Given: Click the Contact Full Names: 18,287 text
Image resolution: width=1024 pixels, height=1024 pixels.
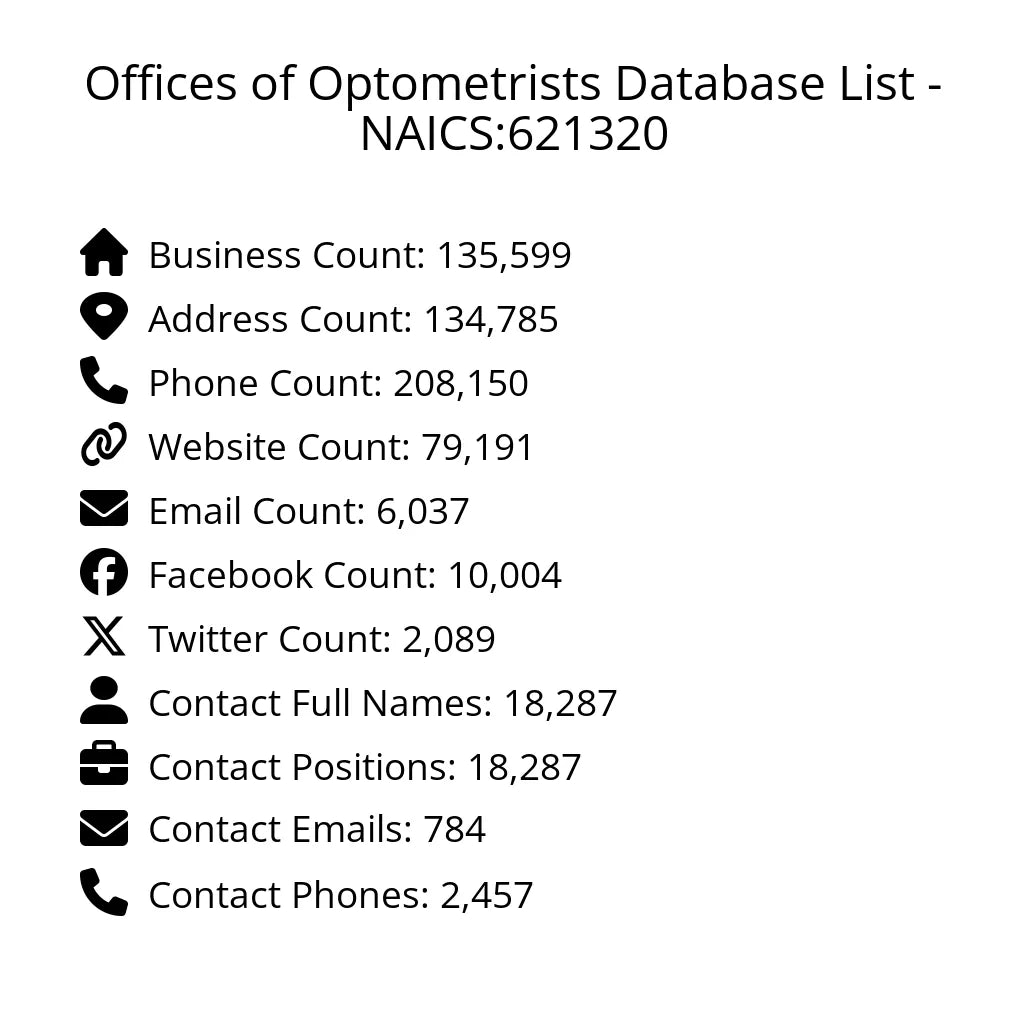Looking at the screenshot, I should coord(383,703).
